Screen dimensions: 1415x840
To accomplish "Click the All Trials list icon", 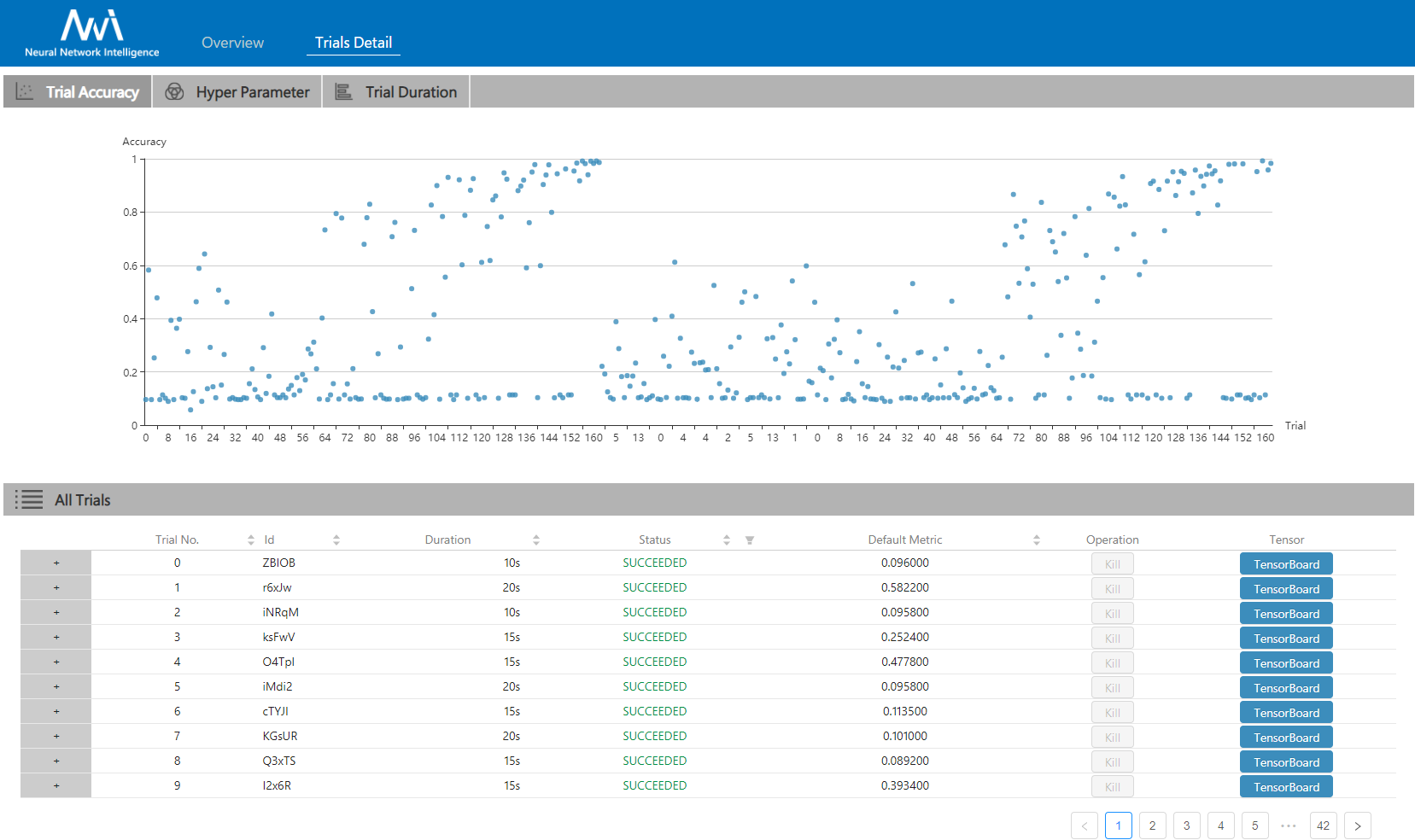I will pyautogui.click(x=28, y=499).
